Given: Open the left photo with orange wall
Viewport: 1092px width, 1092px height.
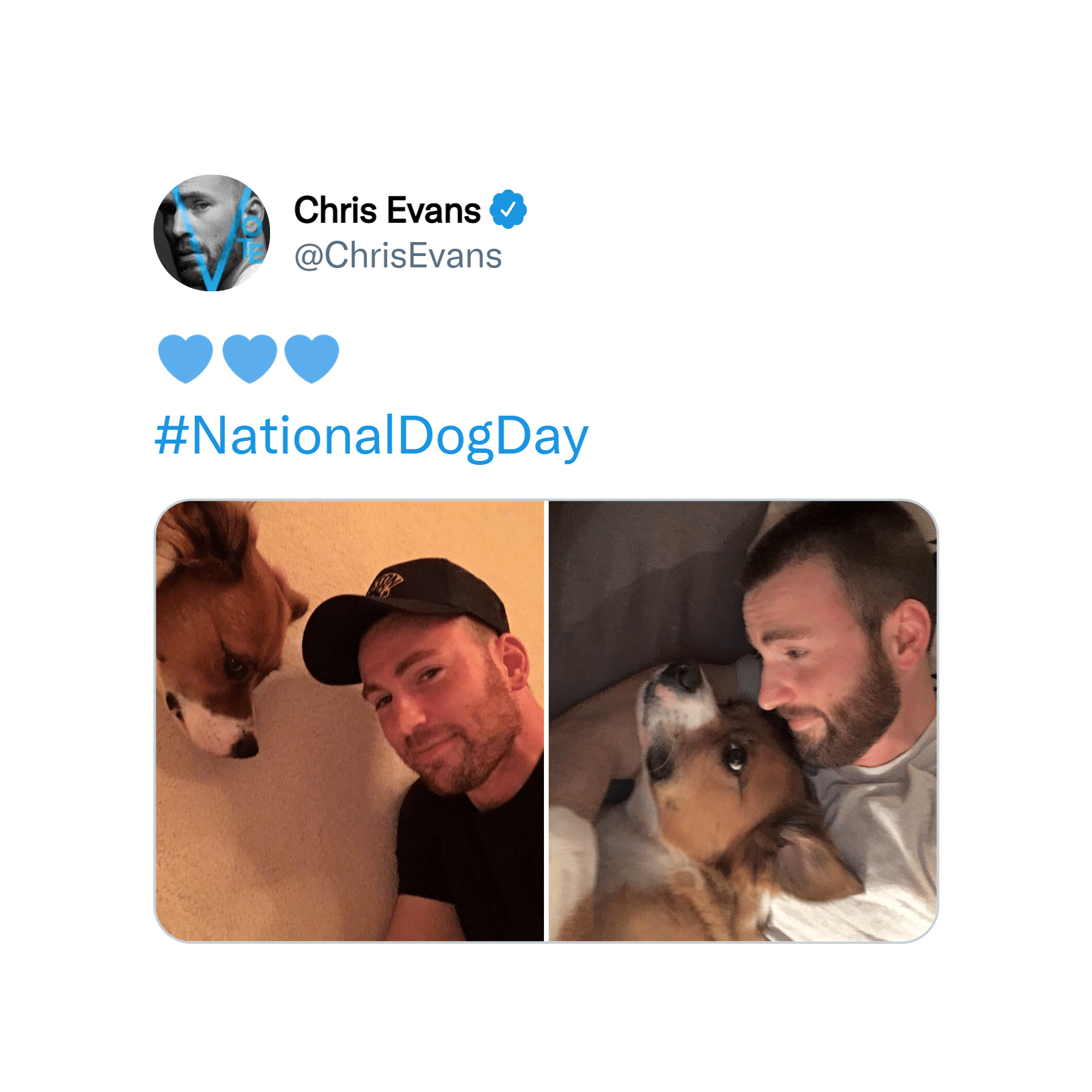Looking at the screenshot, I should point(350,721).
